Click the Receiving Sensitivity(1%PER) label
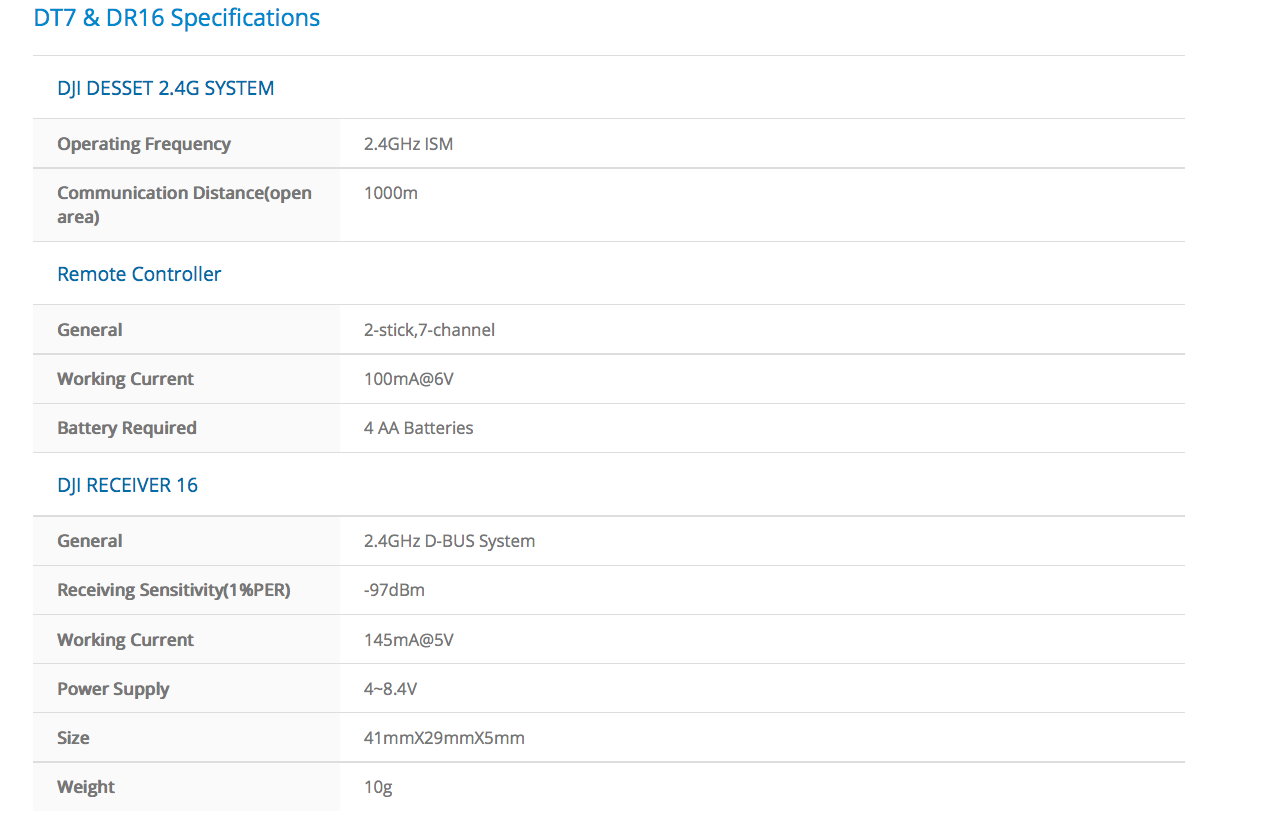Image resolution: width=1275 pixels, height=821 pixels. point(174,590)
